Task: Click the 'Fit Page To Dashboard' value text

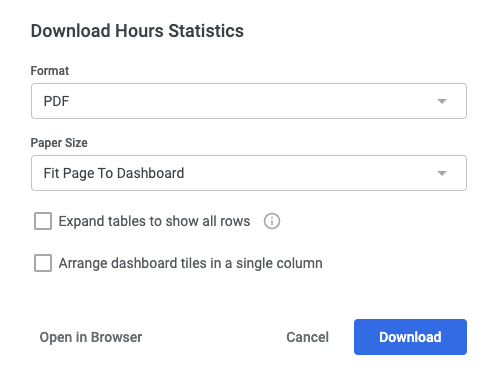Action: pos(114,173)
